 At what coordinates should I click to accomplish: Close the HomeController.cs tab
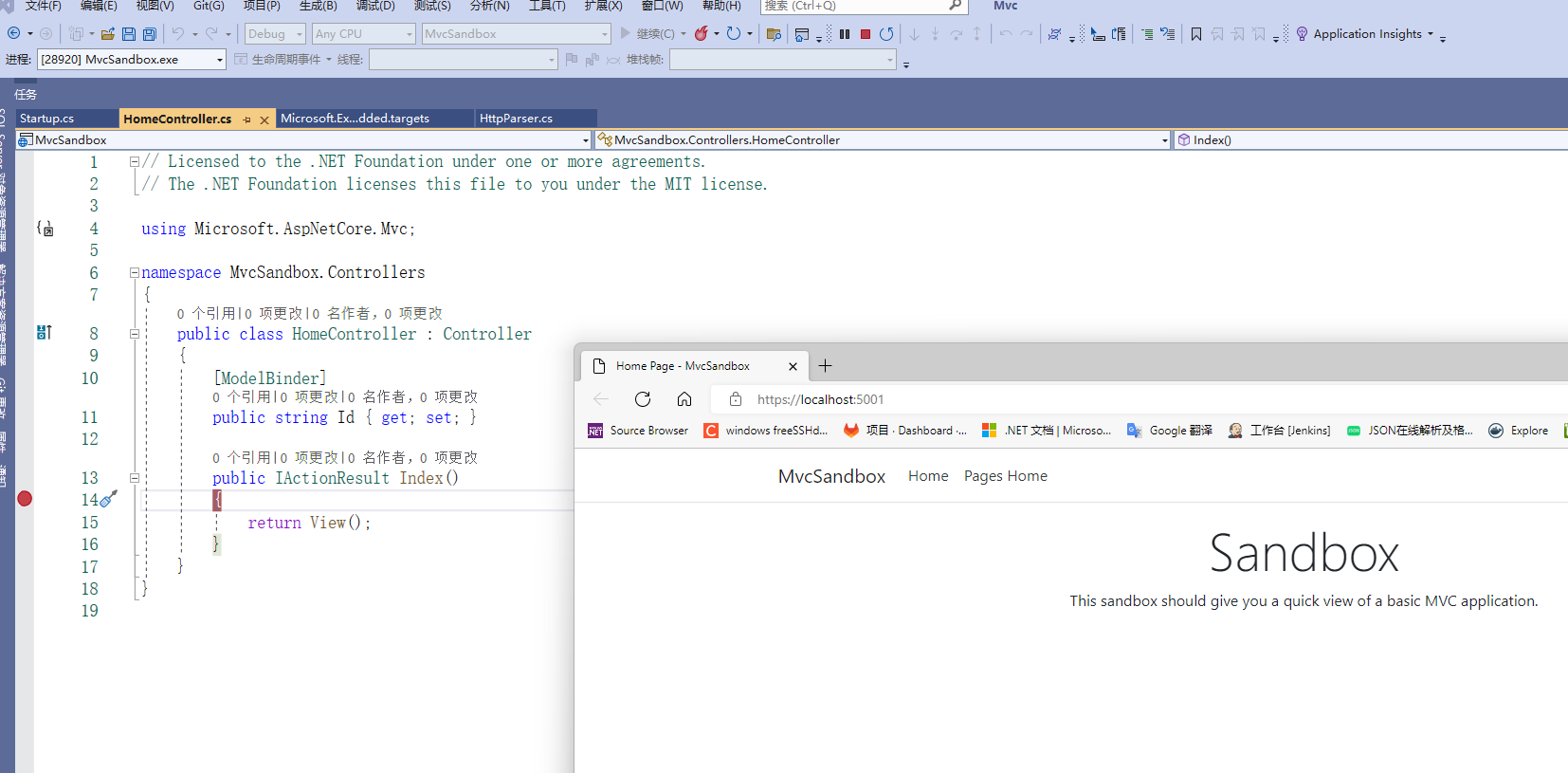coord(264,120)
